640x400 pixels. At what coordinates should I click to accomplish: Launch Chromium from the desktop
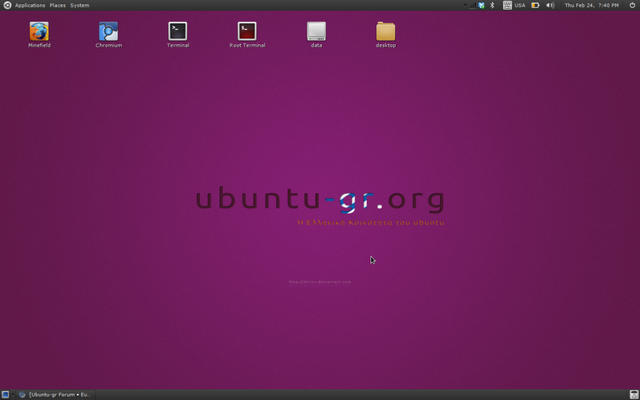point(108,32)
